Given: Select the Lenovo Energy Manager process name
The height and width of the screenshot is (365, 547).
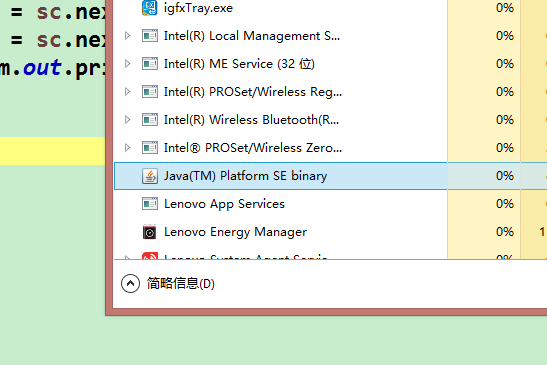Looking at the screenshot, I should point(235,232).
